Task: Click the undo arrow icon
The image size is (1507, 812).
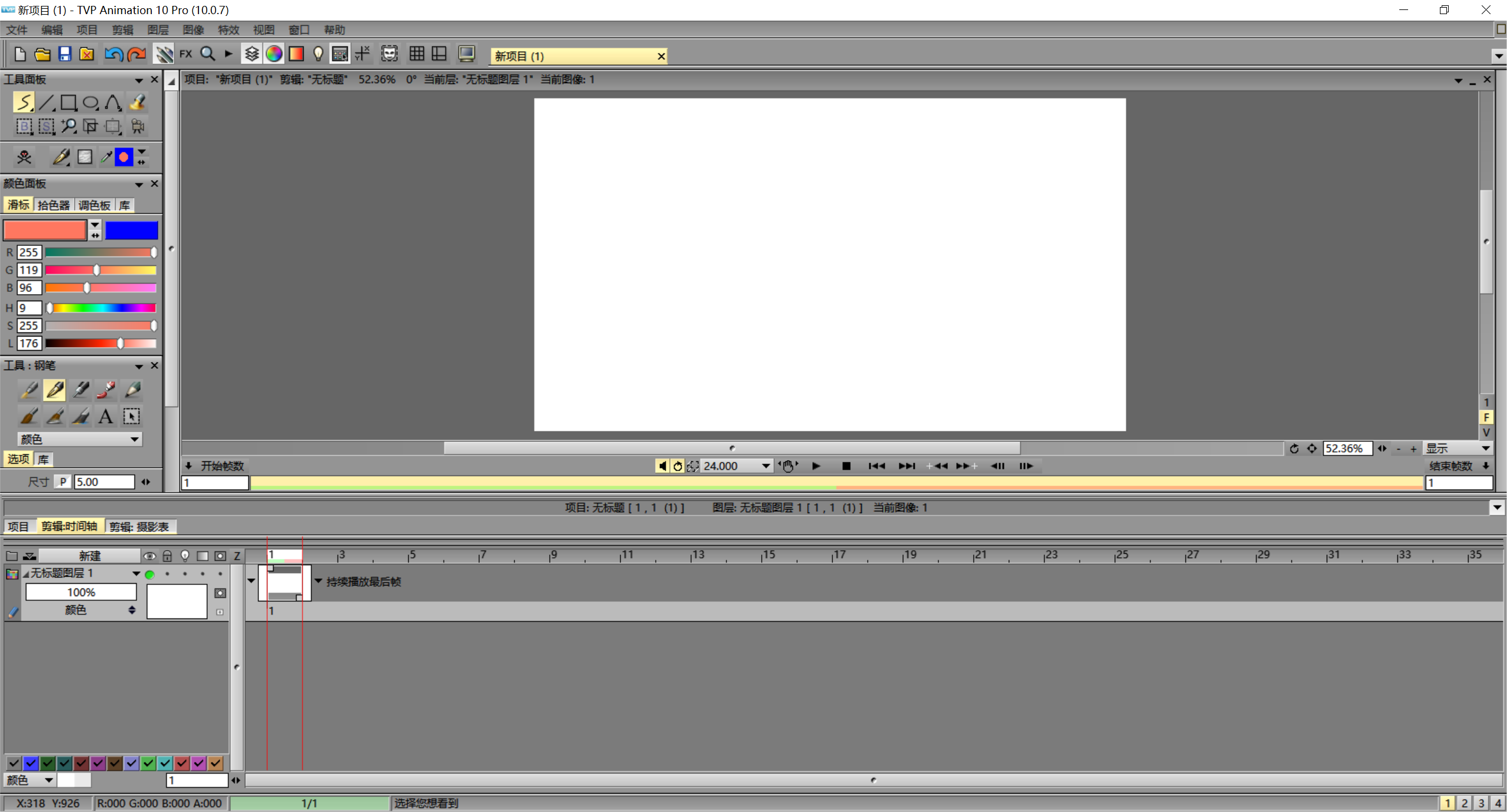Action: click(113, 54)
